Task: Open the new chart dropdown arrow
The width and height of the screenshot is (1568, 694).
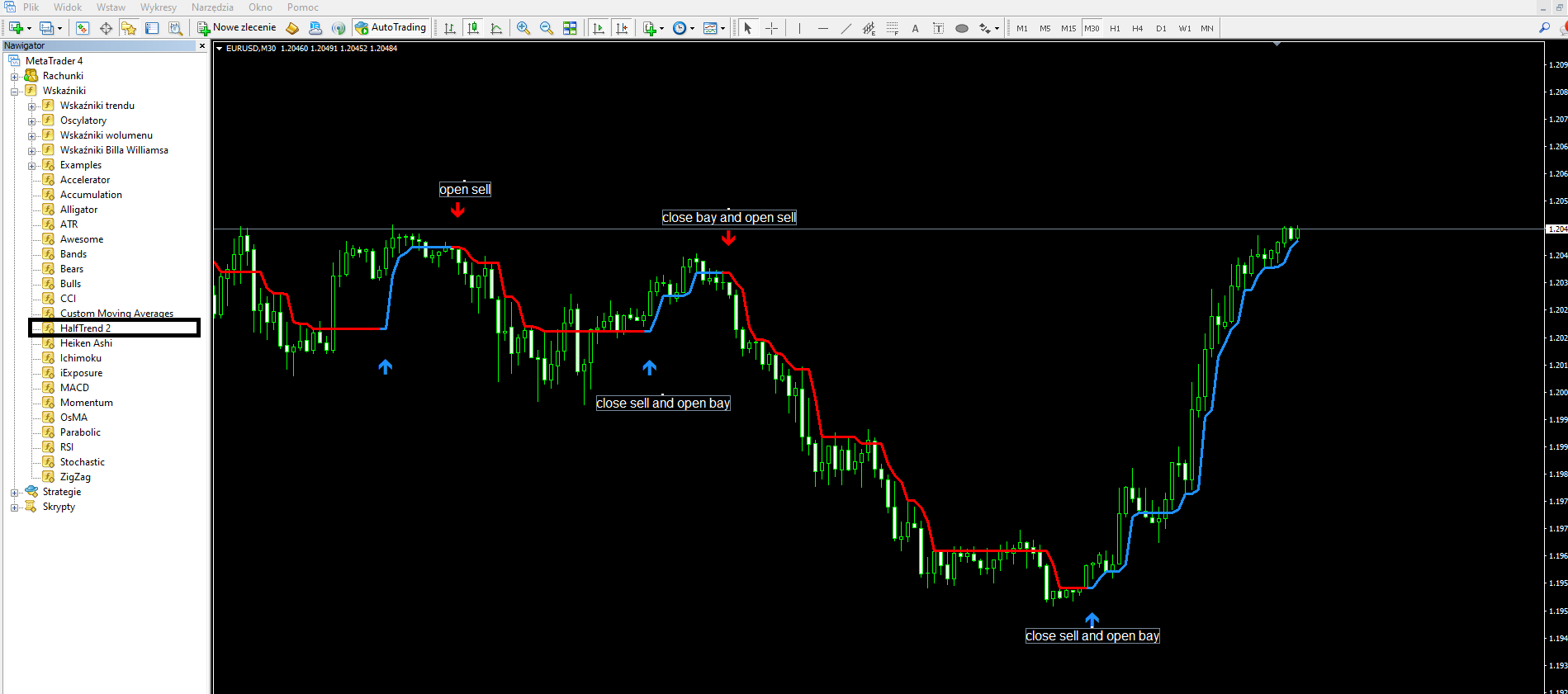Action: [x=30, y=29]
